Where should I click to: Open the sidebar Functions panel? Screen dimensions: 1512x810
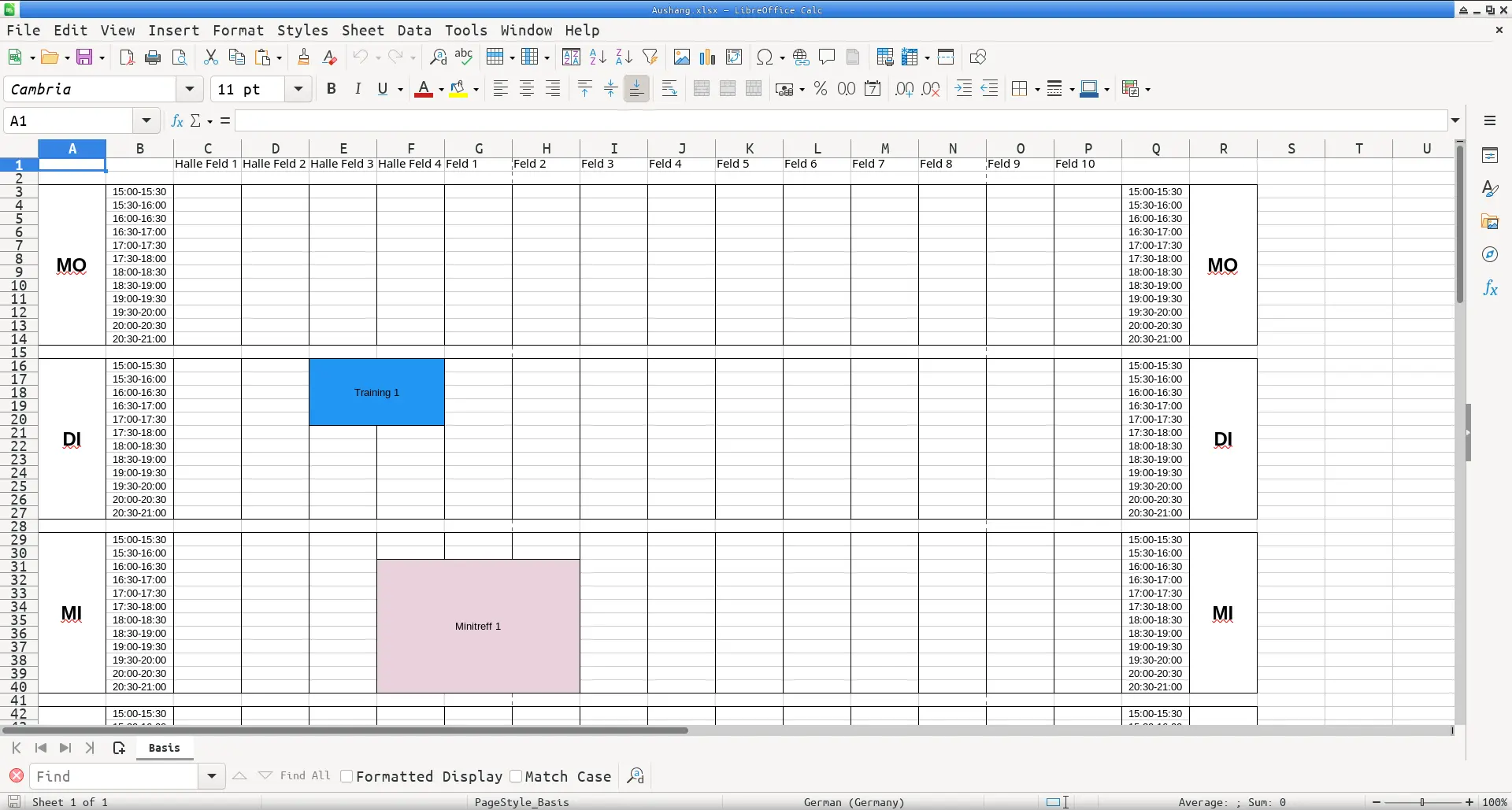click(1490, 288)
